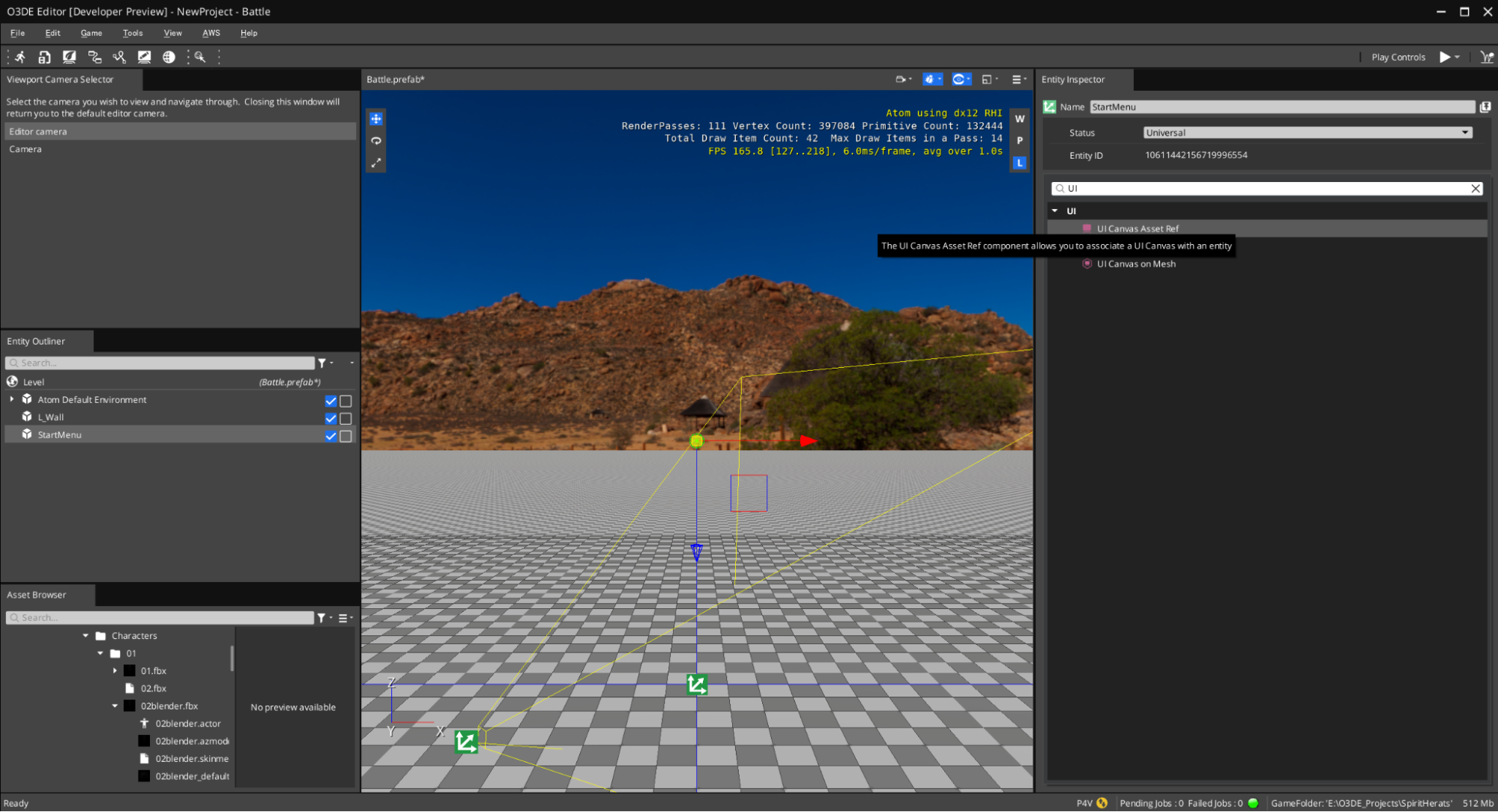Open the Animation Editor running-figure icon
Screen dimensions: 1498x812
point(20,57)
